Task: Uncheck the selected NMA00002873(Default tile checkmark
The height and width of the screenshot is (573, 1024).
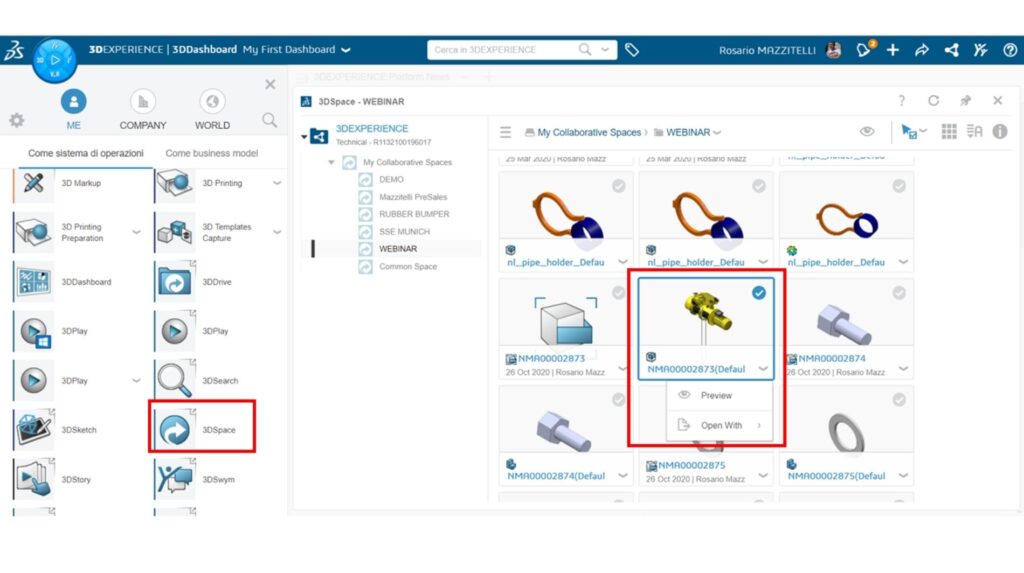Action: (758, 293)
